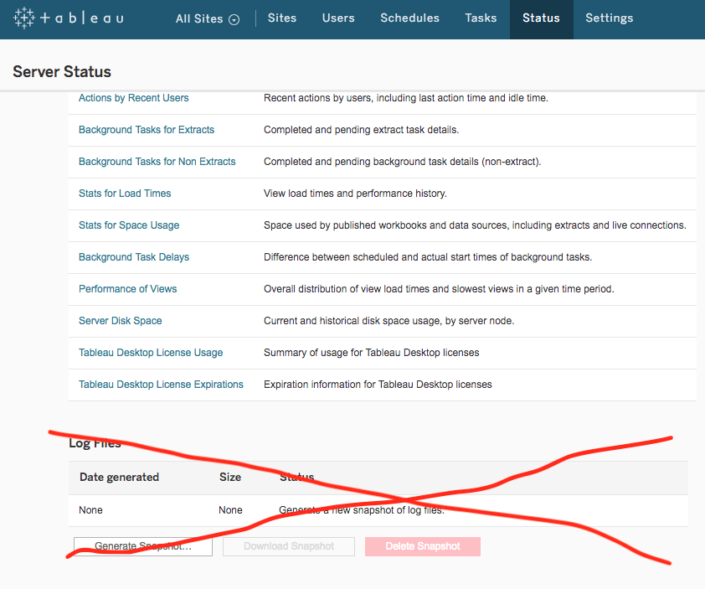The image size is (705, 589).
Task: Open Tableau Desktop License Usage
Action: point(151,353)
